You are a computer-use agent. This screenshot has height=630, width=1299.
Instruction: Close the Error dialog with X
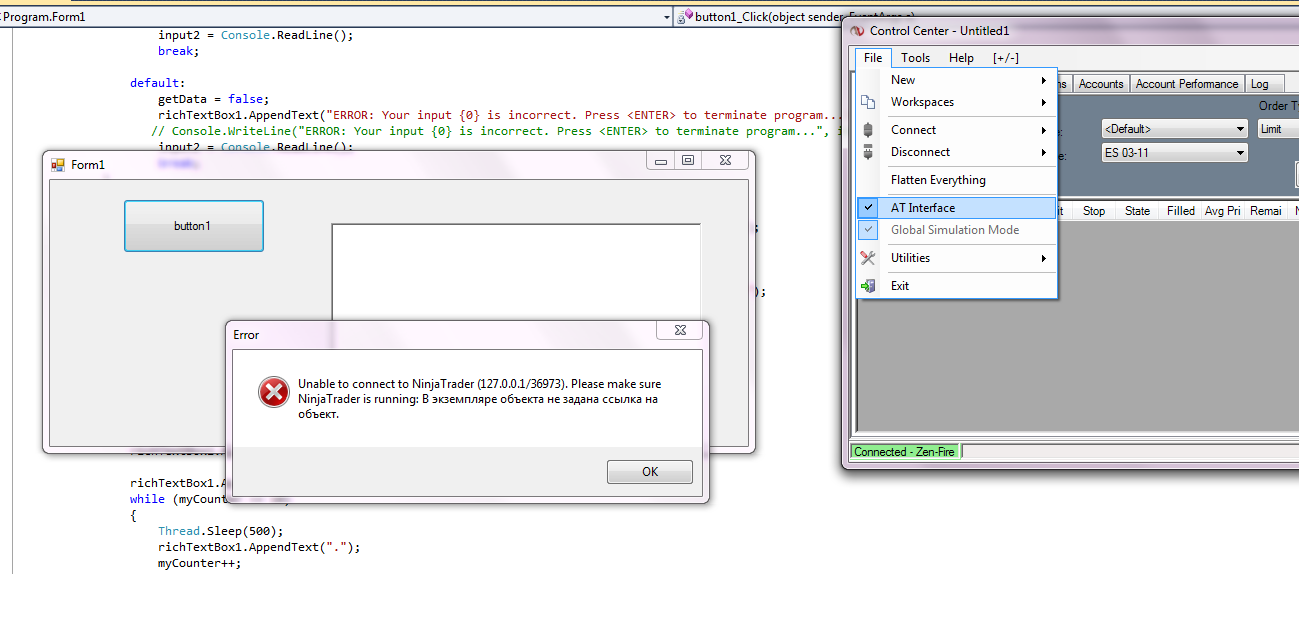pyautogui.click(x=679, y=330)
